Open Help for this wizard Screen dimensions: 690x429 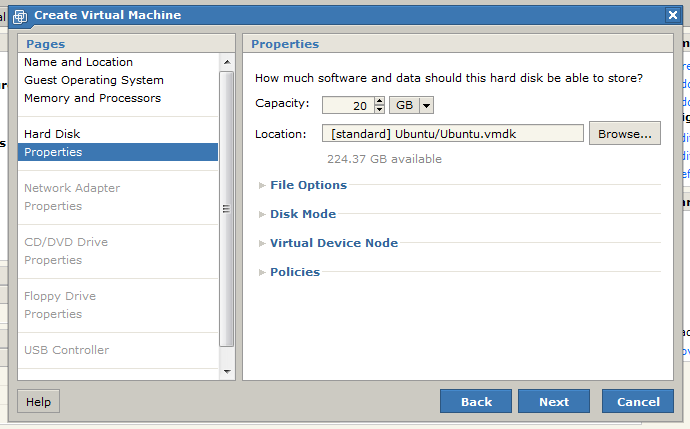38,401
